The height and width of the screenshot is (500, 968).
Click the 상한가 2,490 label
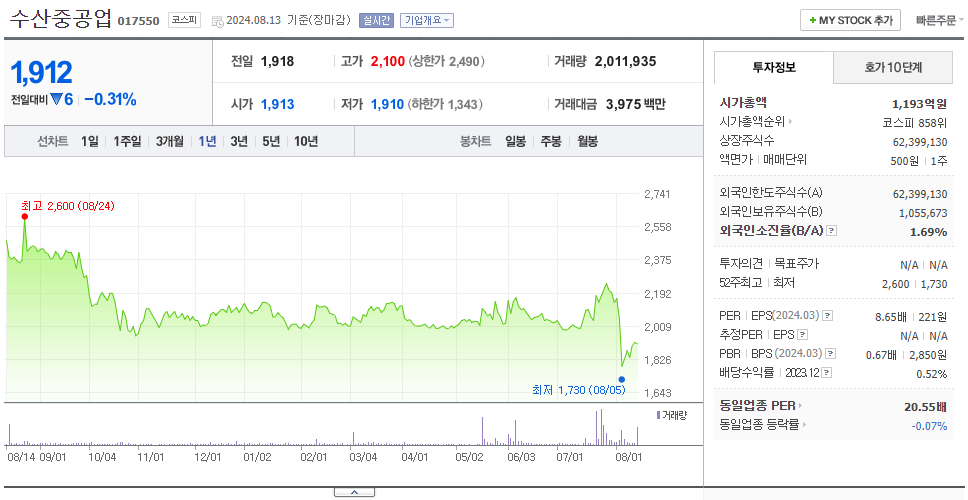point(446,61)
